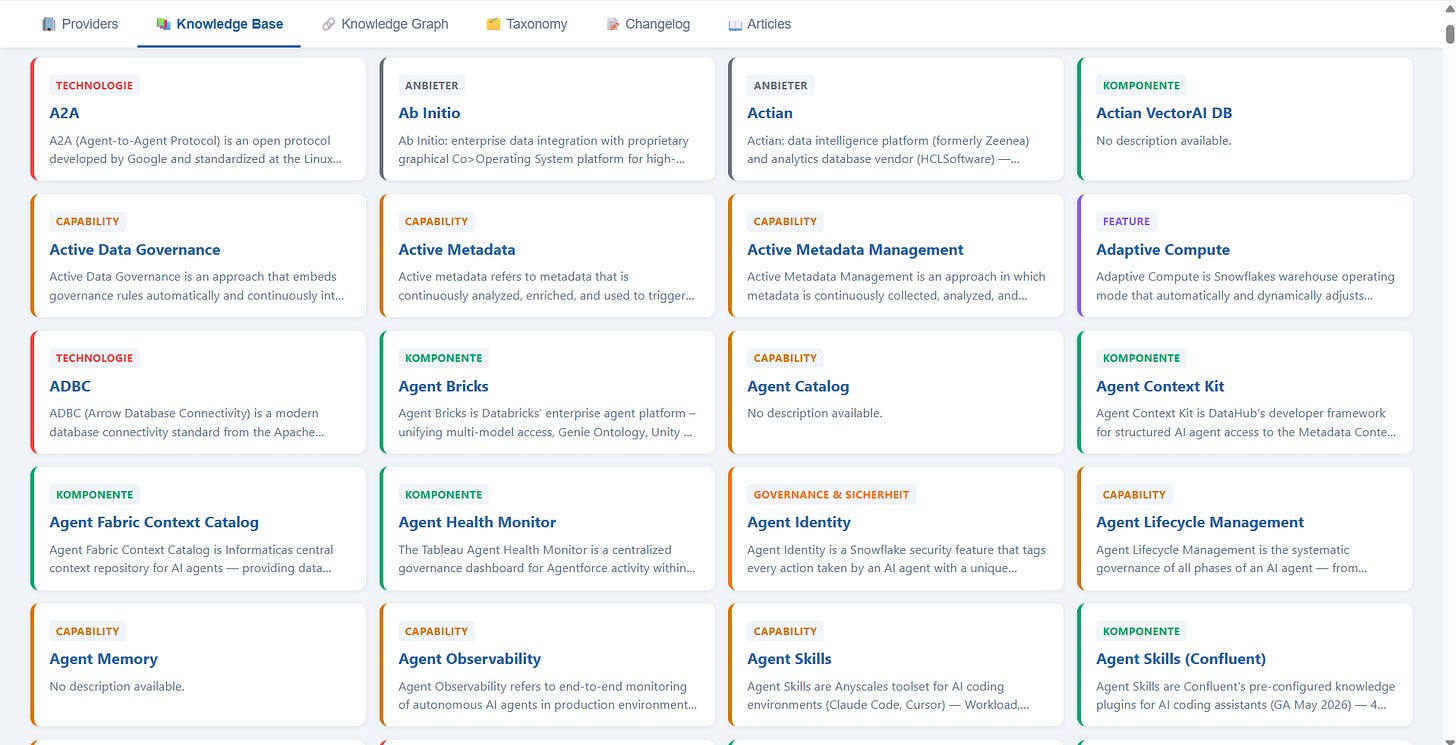The image size is (1456, 745).
Task: Click the Agent Context Kit title
Action: [x=1160, y=386]
